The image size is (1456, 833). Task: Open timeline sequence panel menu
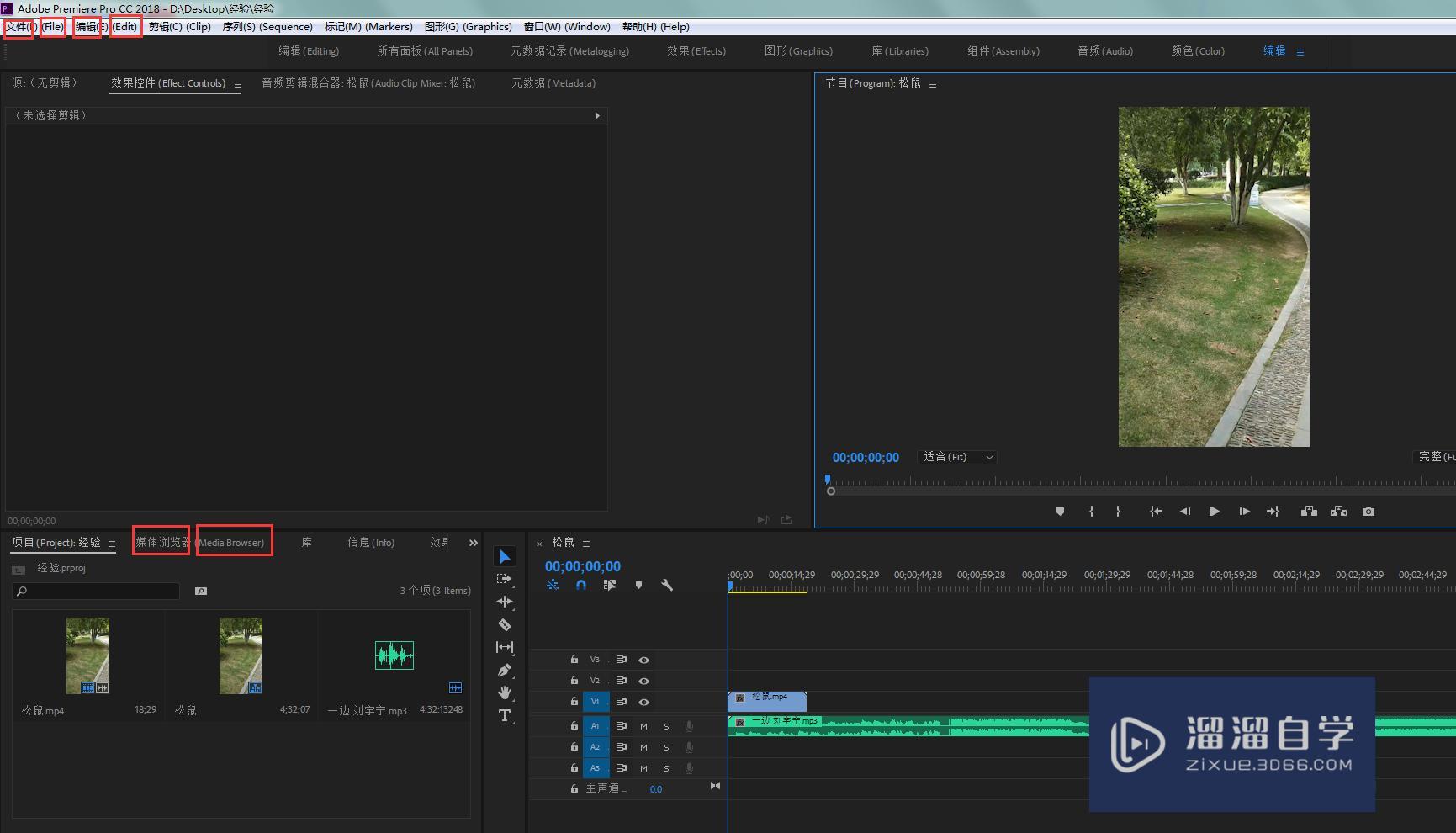click(x=586, y=544)
